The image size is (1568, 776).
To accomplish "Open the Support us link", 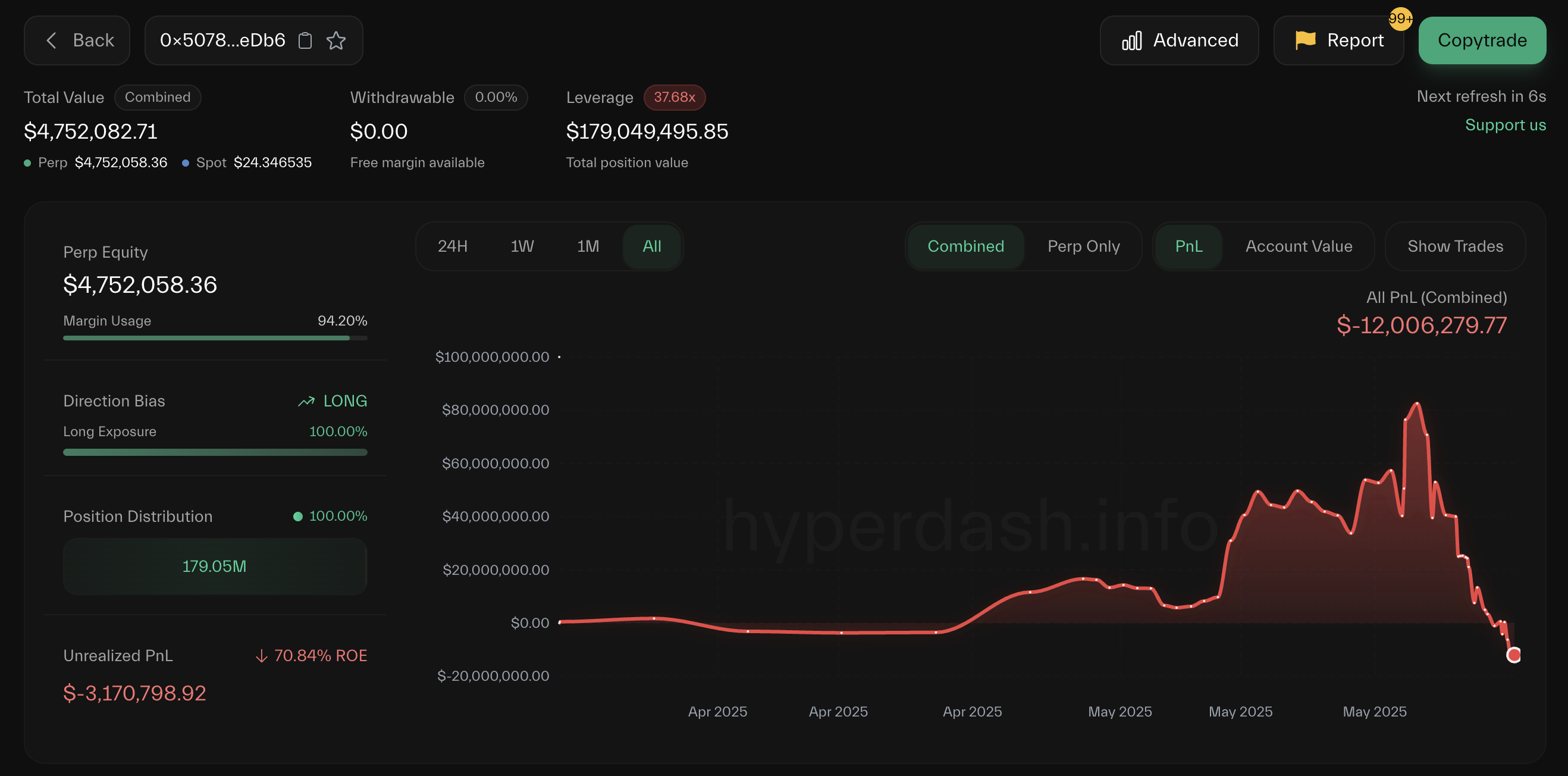I will (1505, 125).
